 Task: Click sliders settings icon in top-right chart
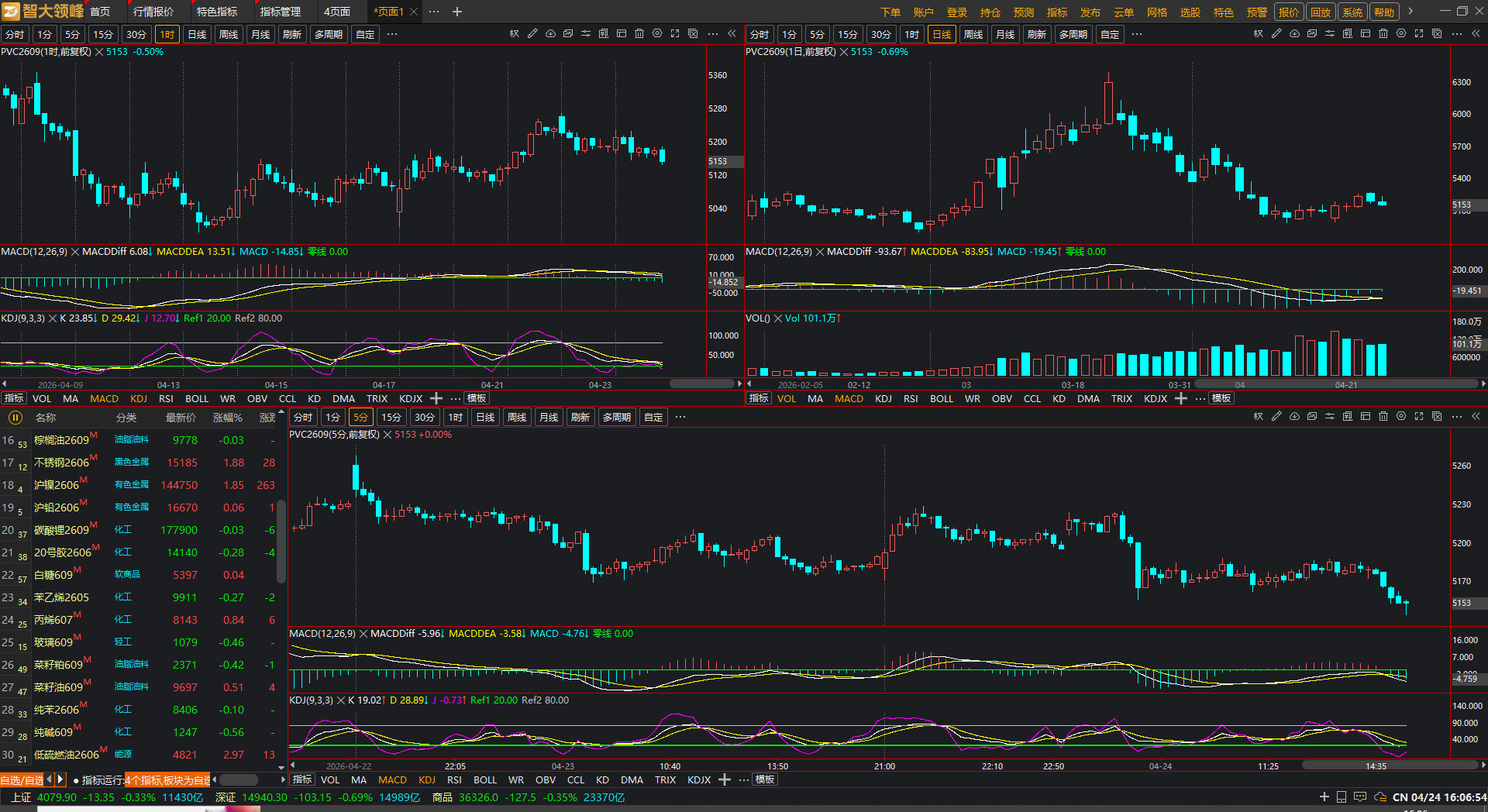1330,34
